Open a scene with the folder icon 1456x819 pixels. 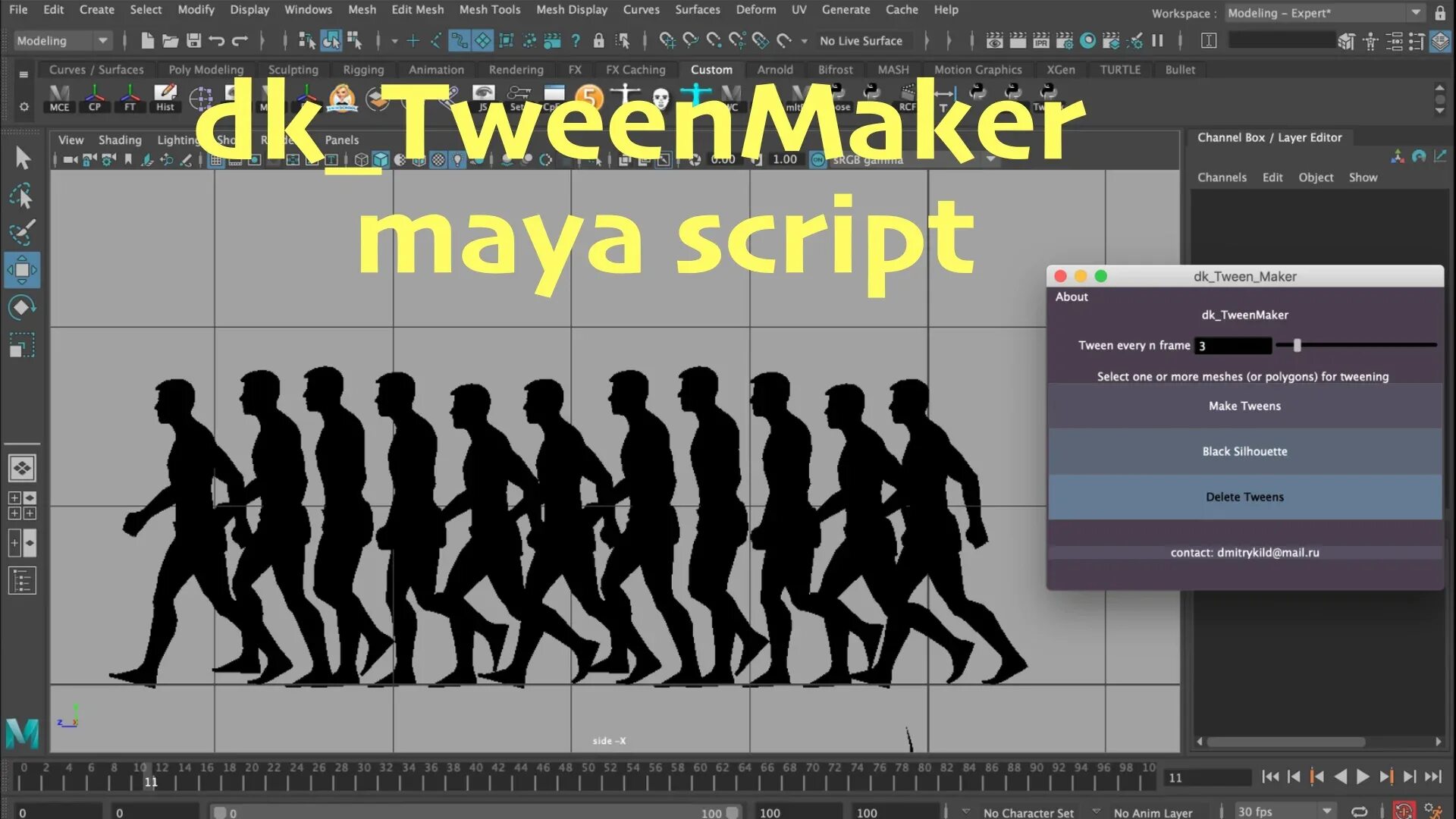[171, 41]
